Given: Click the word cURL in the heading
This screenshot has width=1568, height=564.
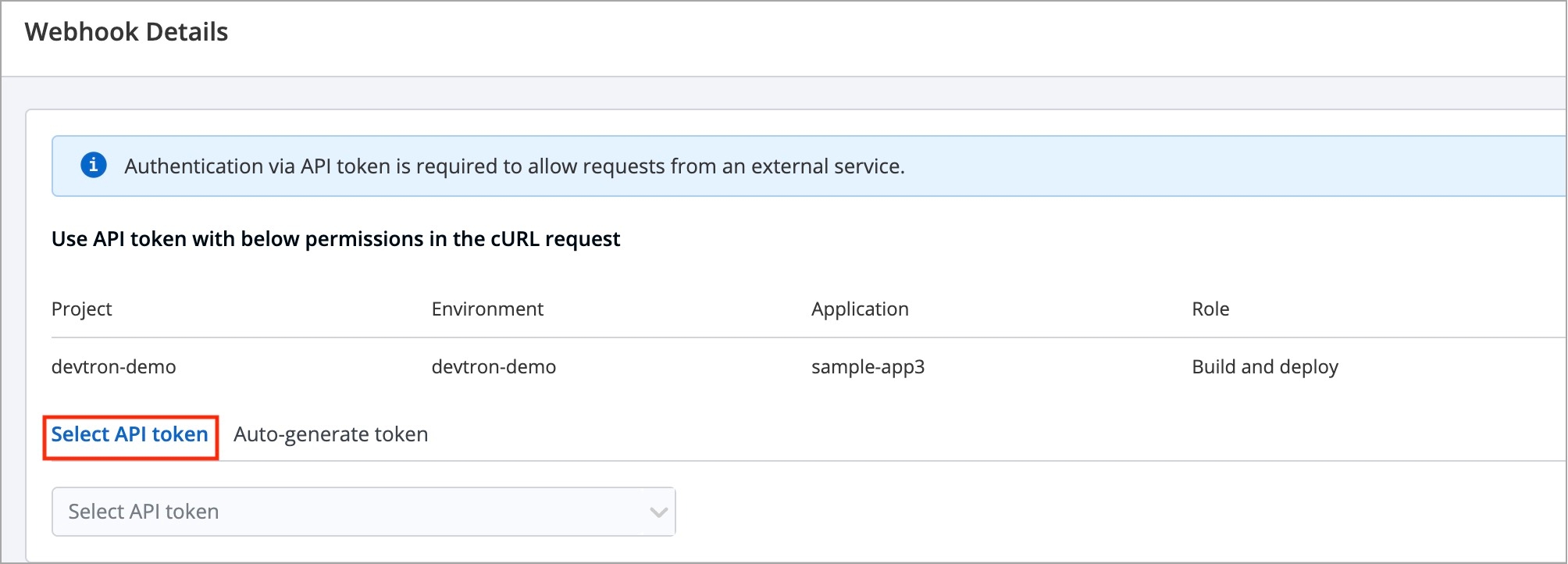Looking at the screenshot, I should click(x=515, y=239).
